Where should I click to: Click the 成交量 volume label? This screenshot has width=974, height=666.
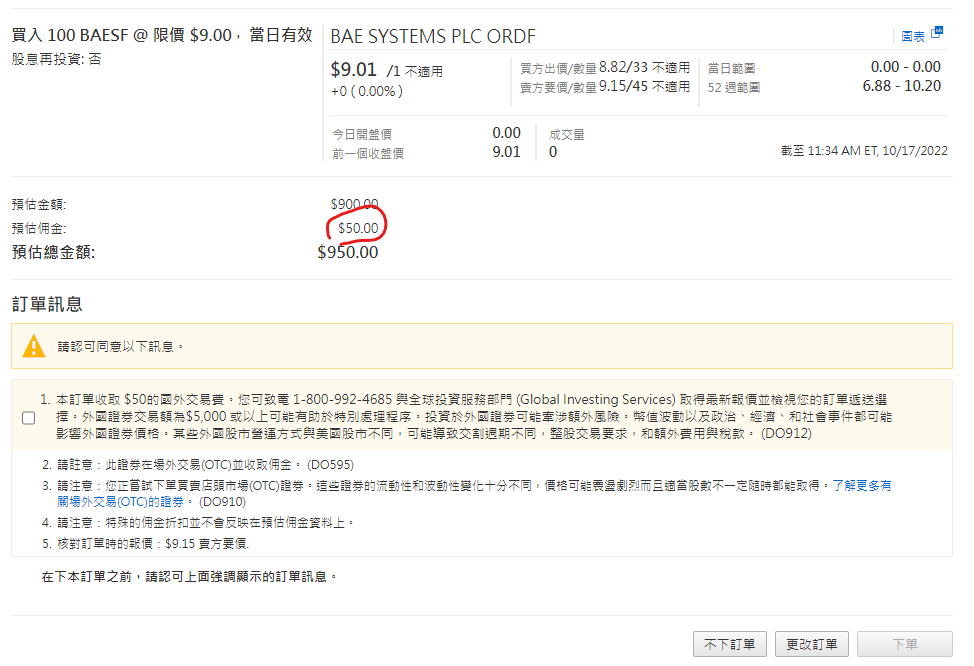click(567, 134)
